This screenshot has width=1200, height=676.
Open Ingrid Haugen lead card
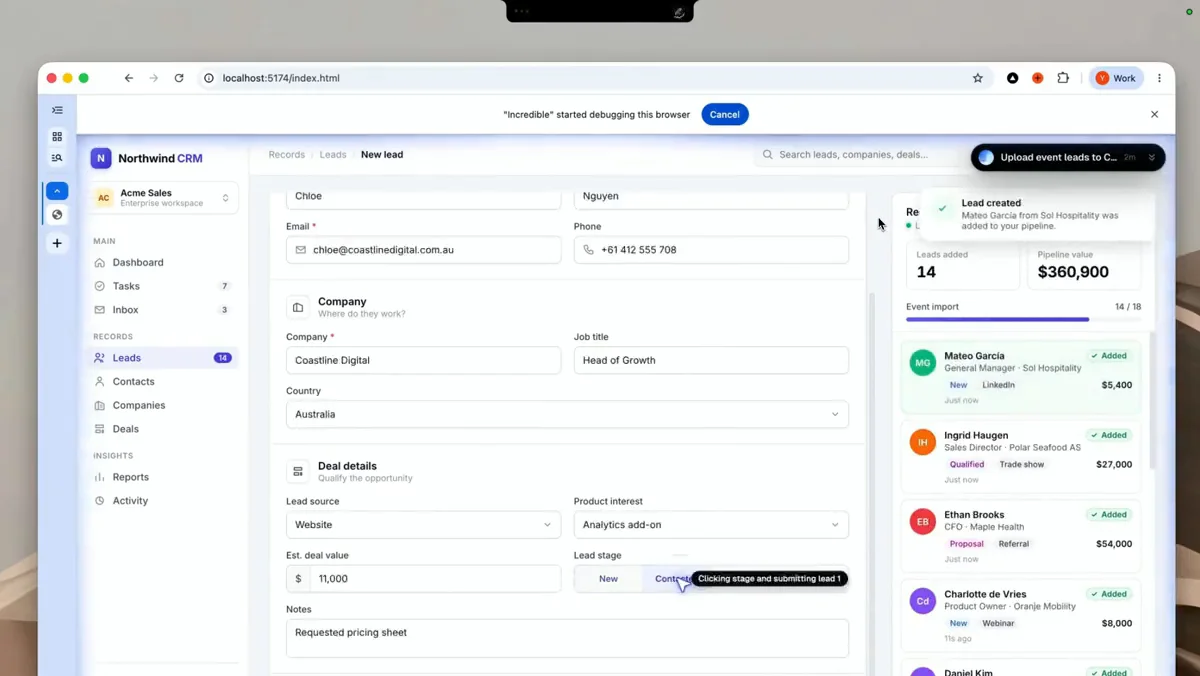[1022, 456]
